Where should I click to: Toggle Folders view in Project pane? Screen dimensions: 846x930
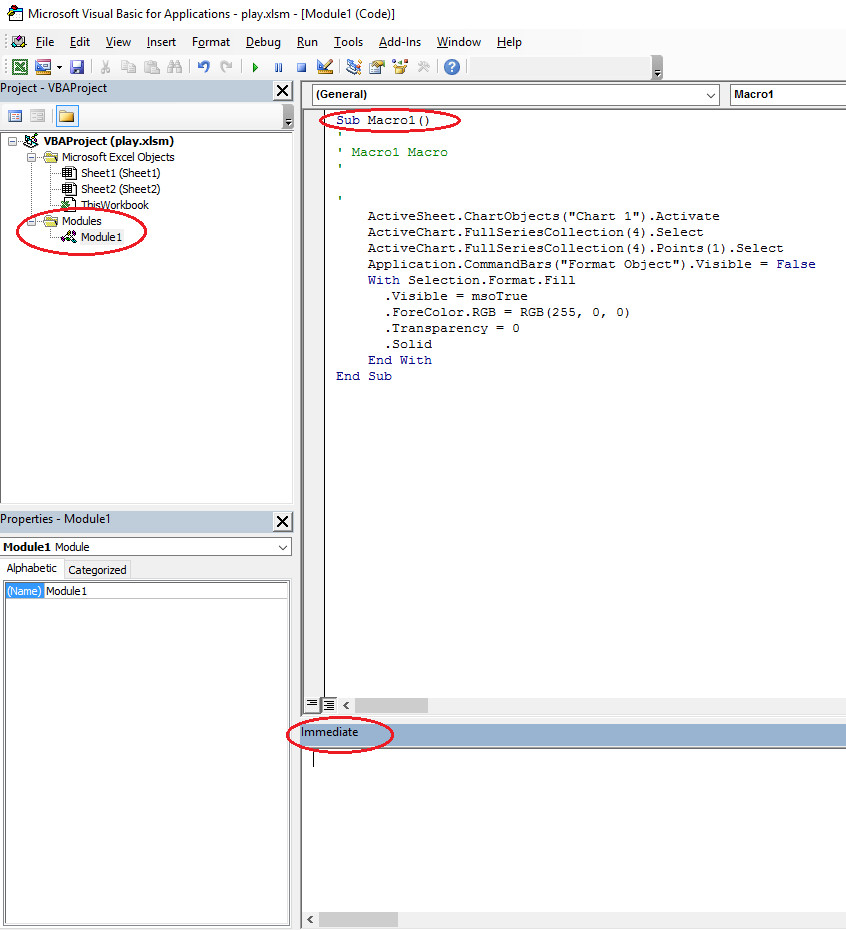click(x=66, y=116)
